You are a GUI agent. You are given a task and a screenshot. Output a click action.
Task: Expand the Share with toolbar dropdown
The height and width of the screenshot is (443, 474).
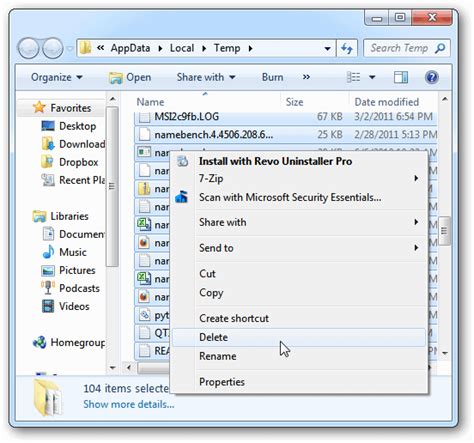[x=206, y=77]
